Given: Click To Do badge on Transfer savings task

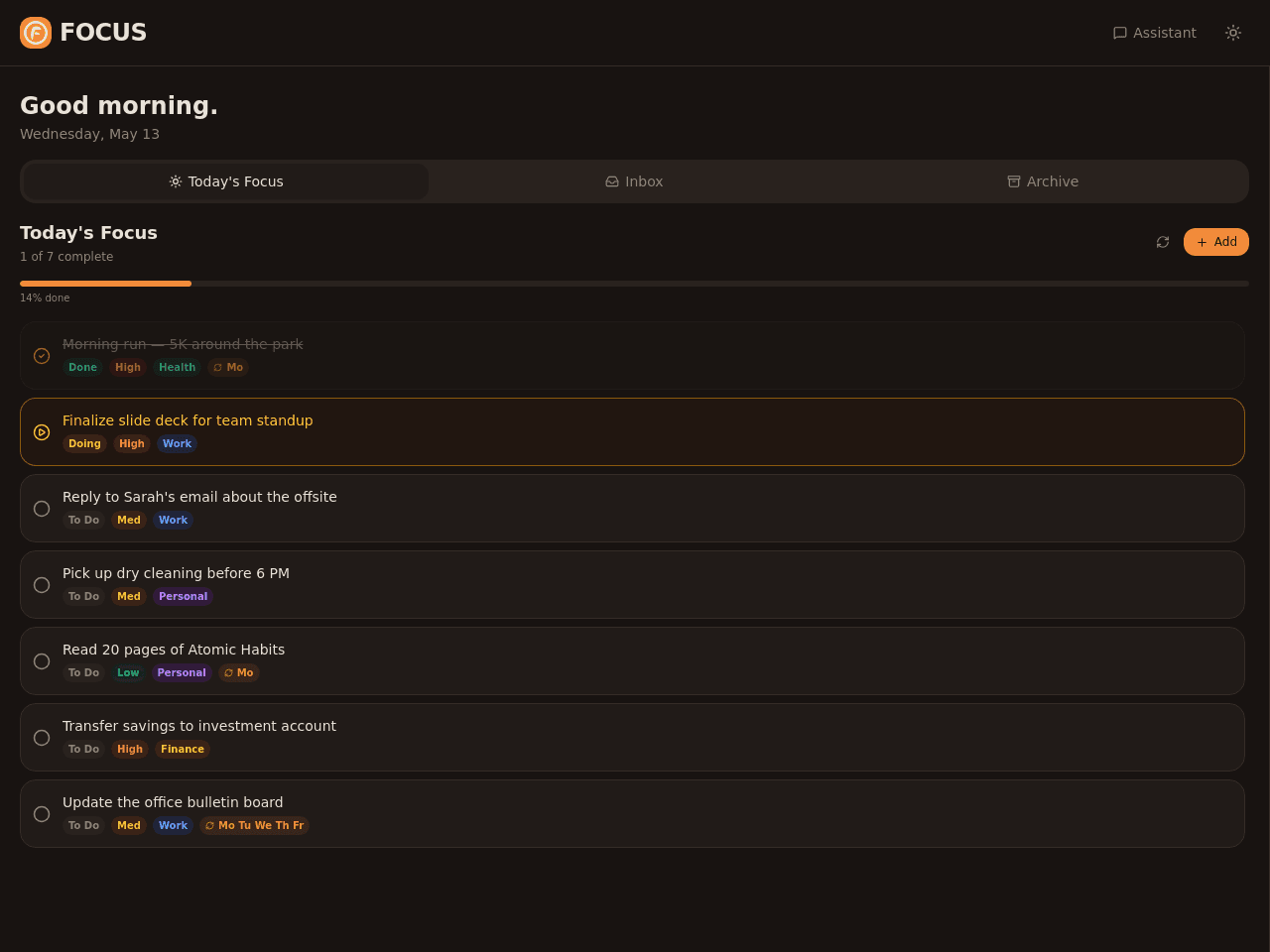Looking at the screenshot, I should (x=83, y=750).
